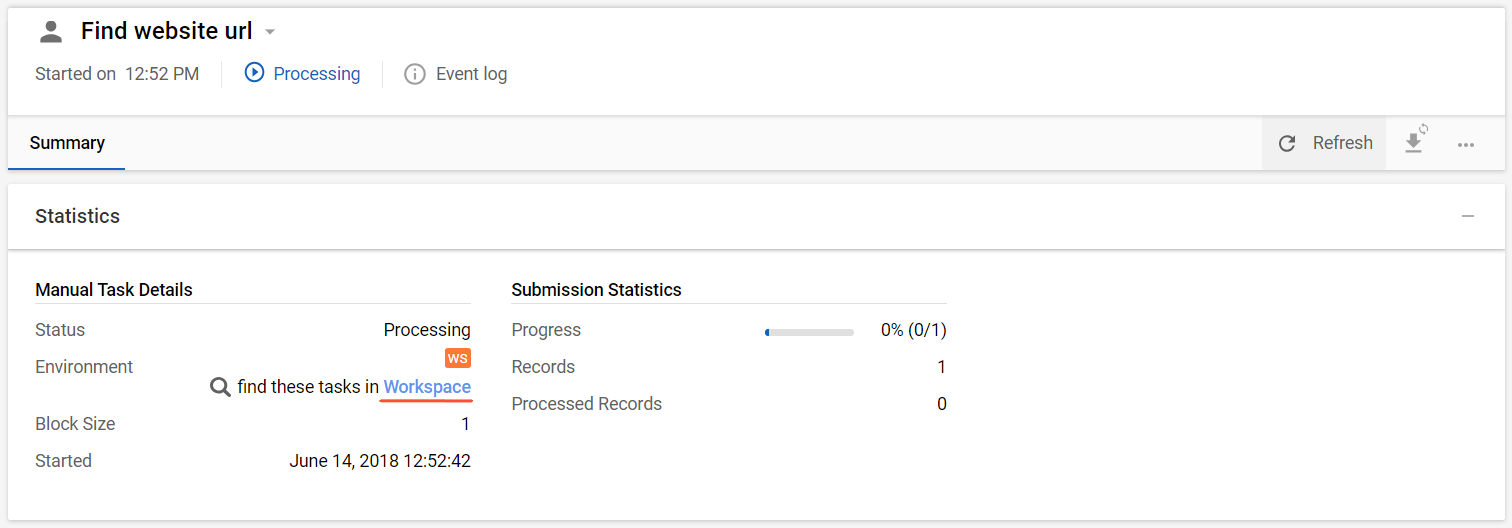Click the person icon beside Find website url

51,32
